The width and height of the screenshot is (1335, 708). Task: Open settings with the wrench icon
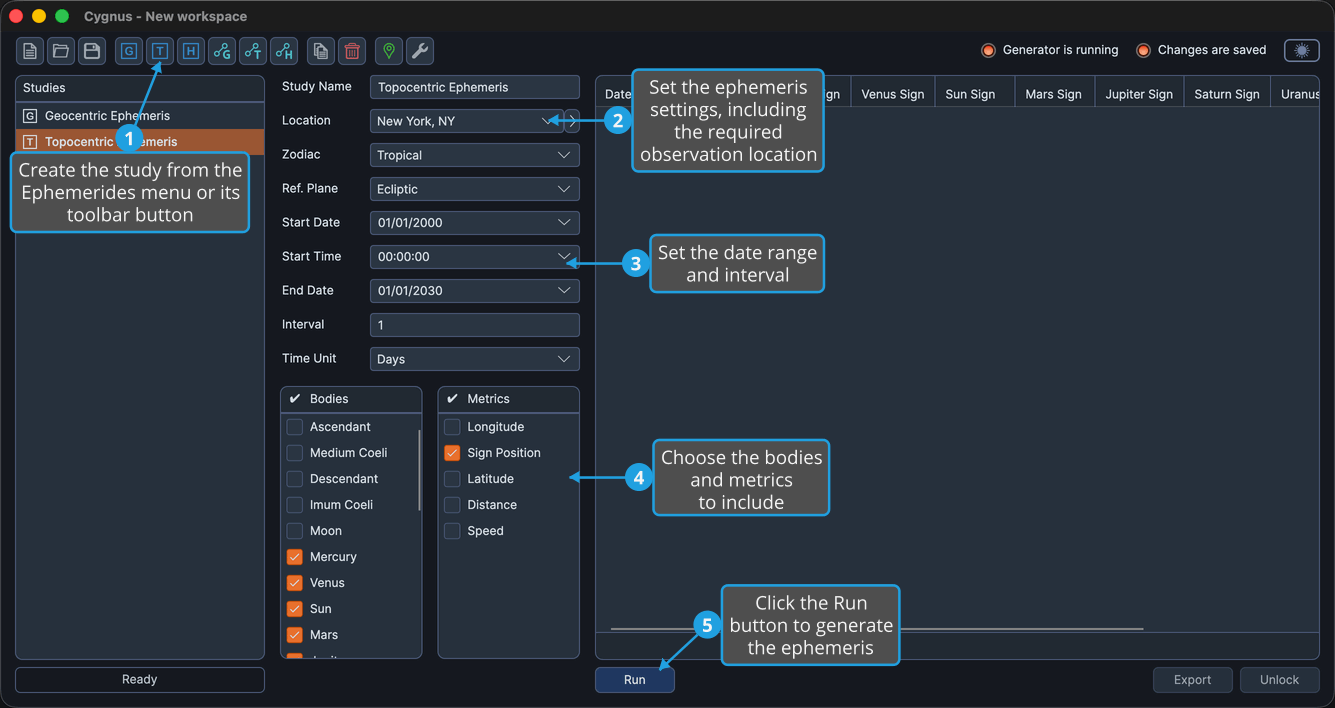(x=420, y=51)
